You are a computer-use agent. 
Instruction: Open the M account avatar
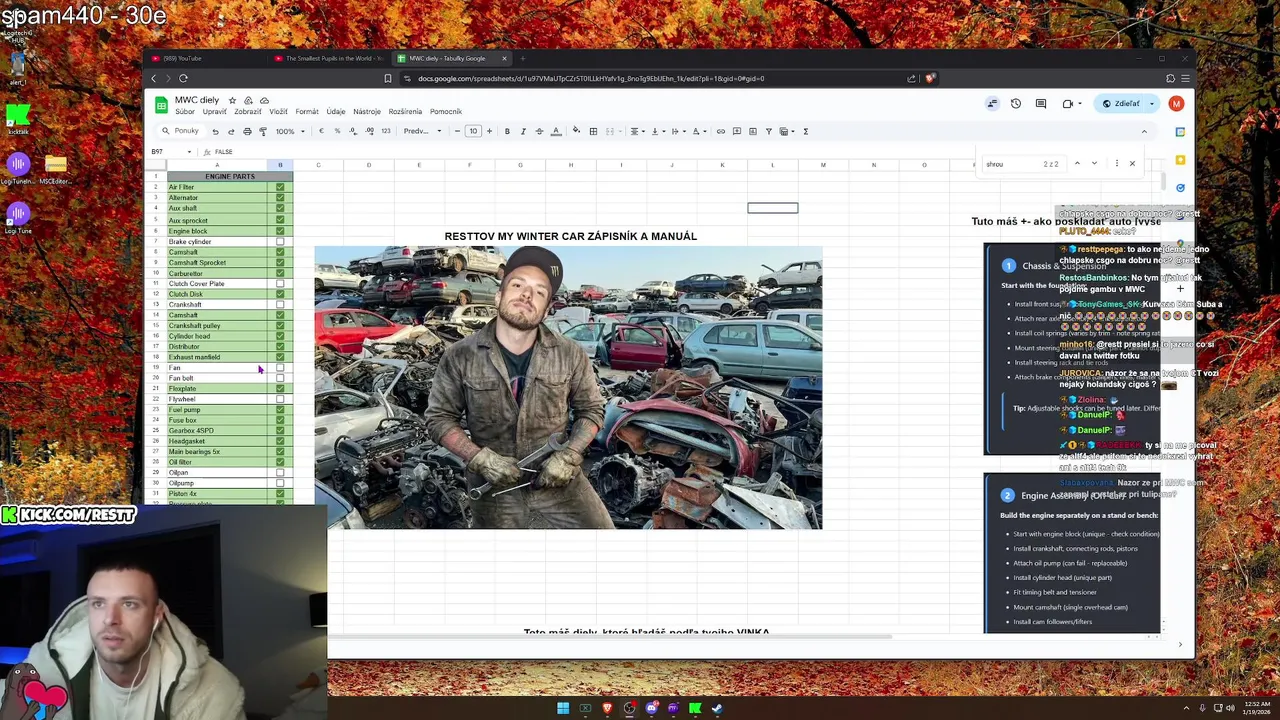1176,103
